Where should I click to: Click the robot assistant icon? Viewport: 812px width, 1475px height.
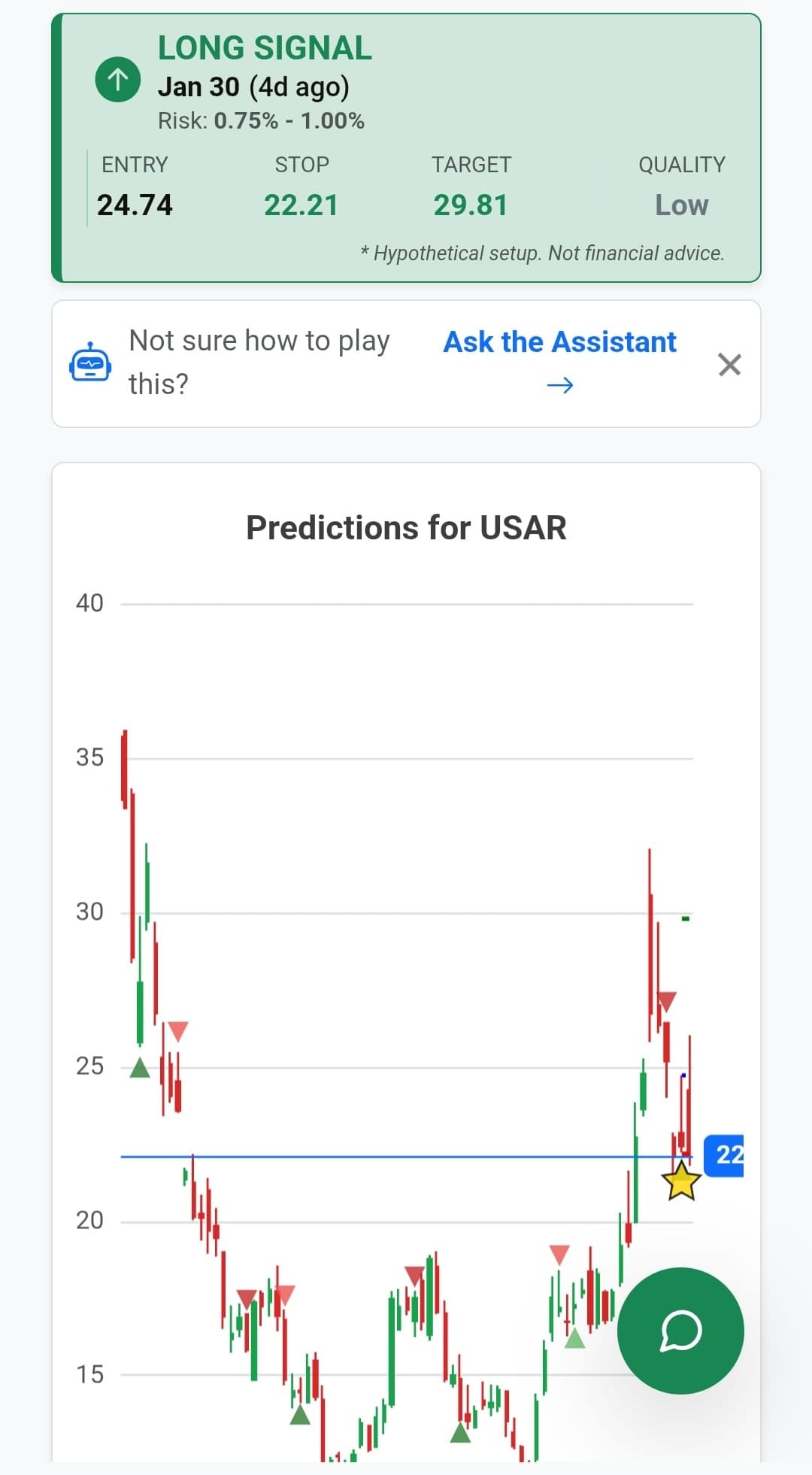click(90, 364)
